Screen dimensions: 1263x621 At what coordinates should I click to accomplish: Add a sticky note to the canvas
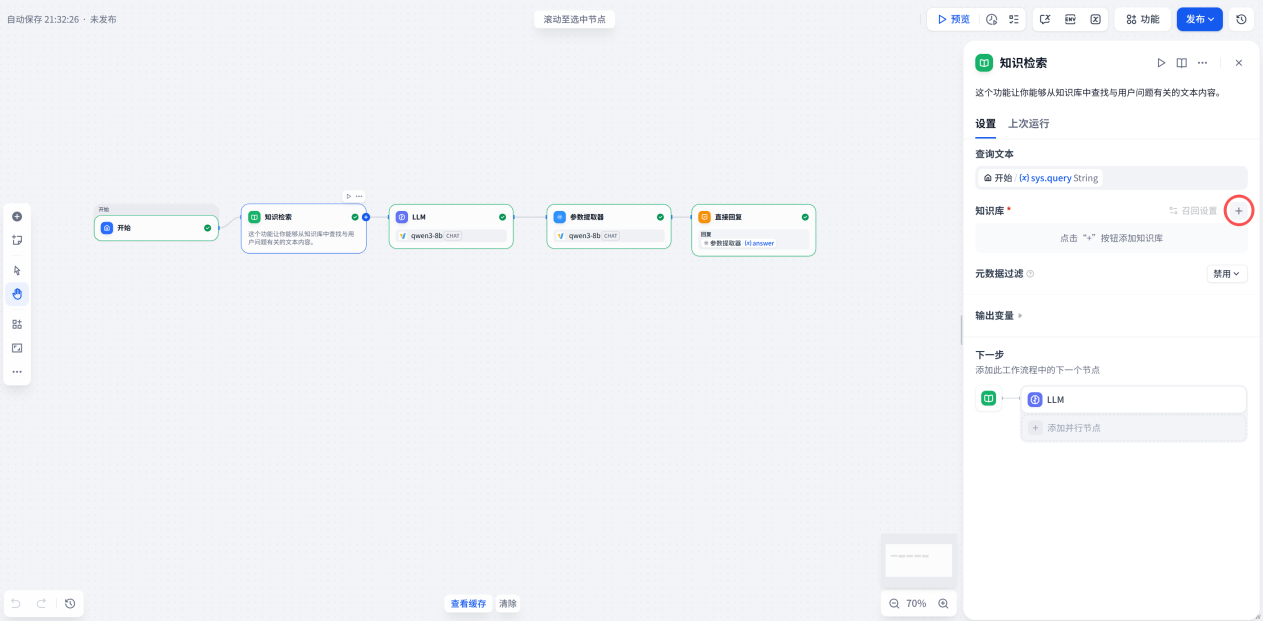(17, 240)
